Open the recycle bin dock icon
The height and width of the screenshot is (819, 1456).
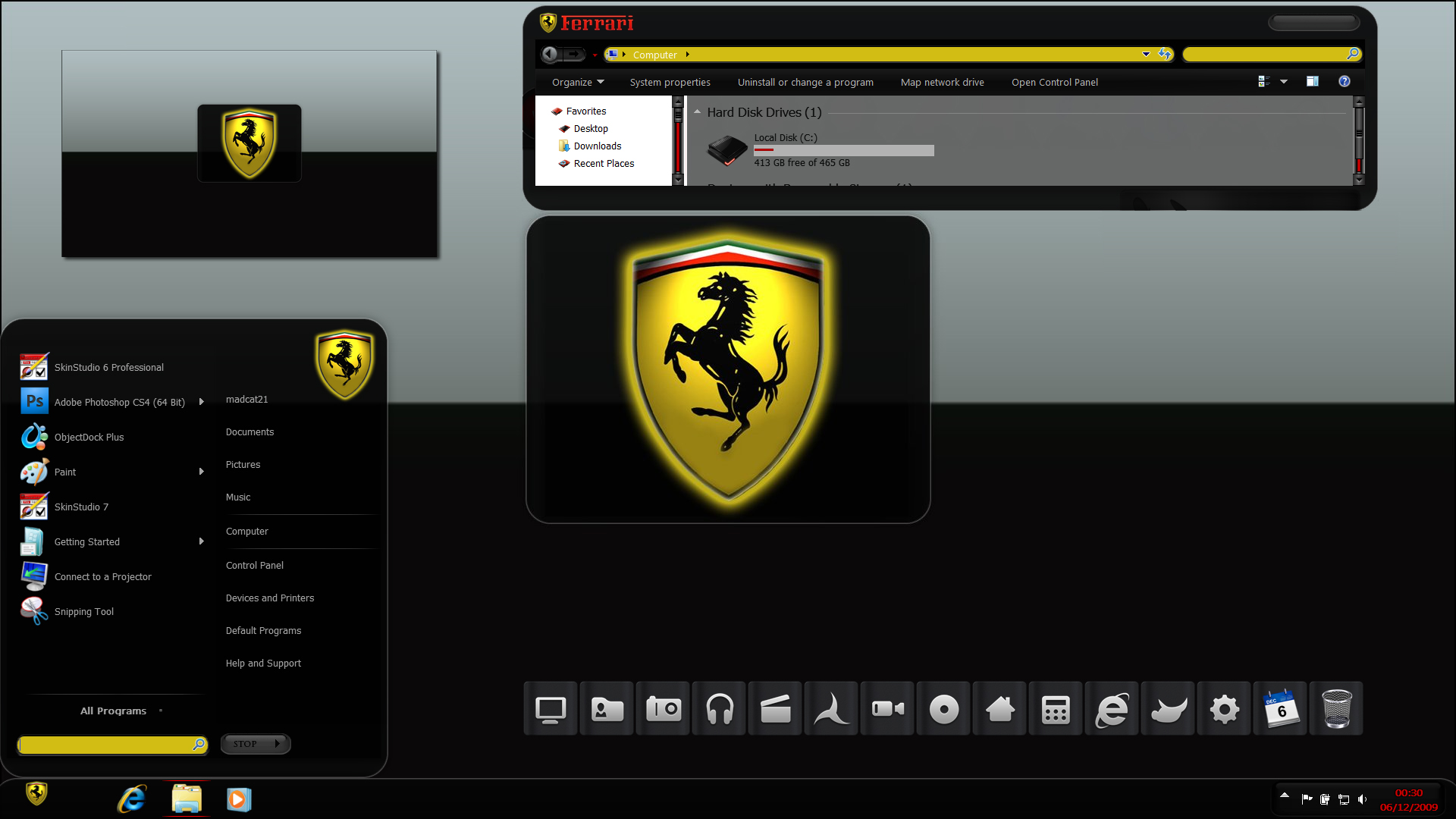(x=1336, y=709)
